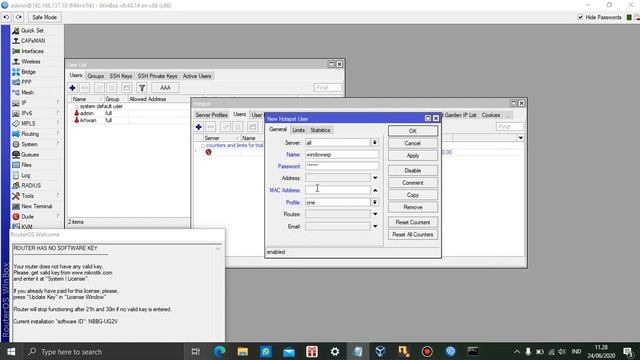Expand Routing submenu
The height and width of the screenshot is (360, 640).
point(30,134)
